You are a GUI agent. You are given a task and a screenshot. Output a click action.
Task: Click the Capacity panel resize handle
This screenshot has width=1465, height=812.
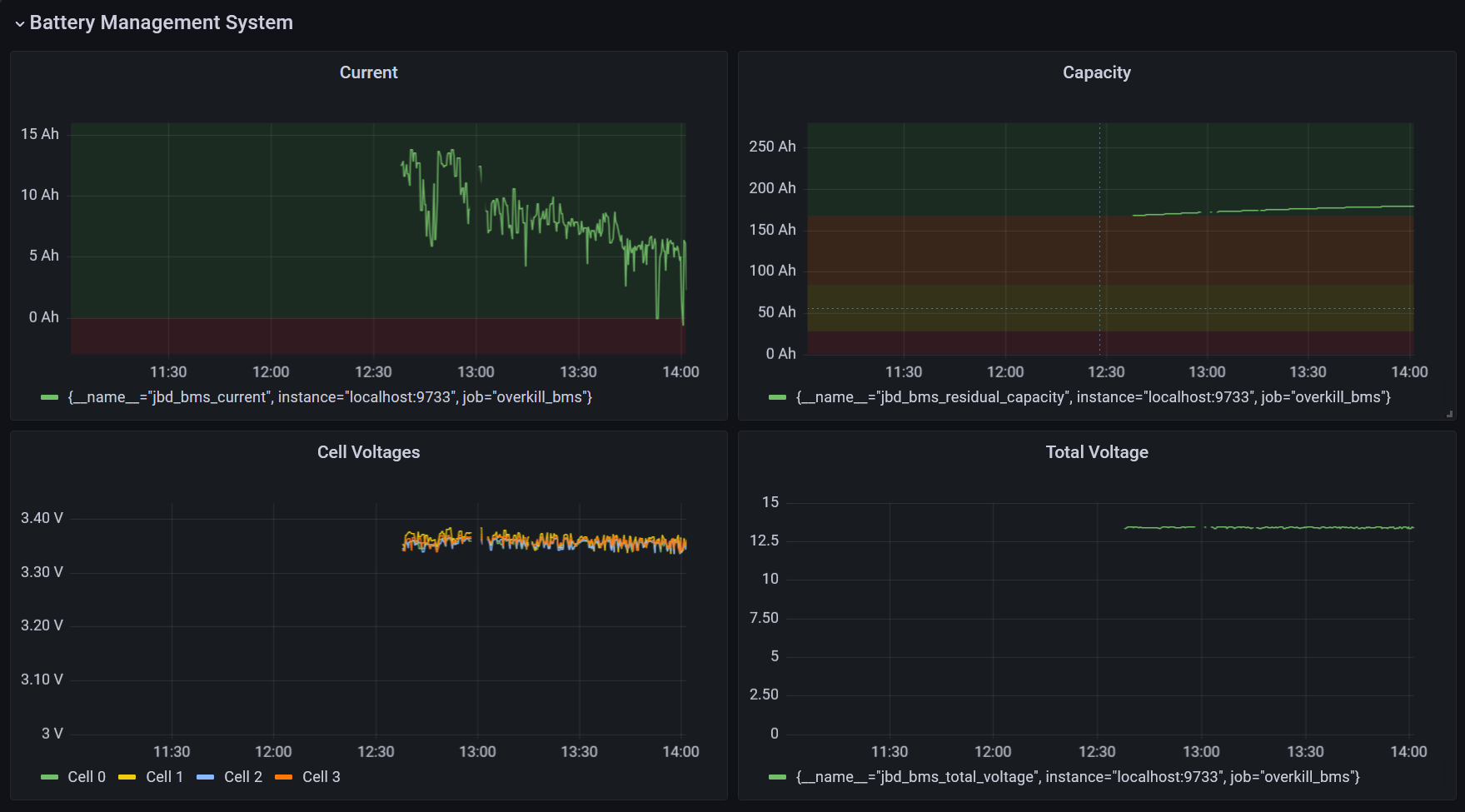1449,414
